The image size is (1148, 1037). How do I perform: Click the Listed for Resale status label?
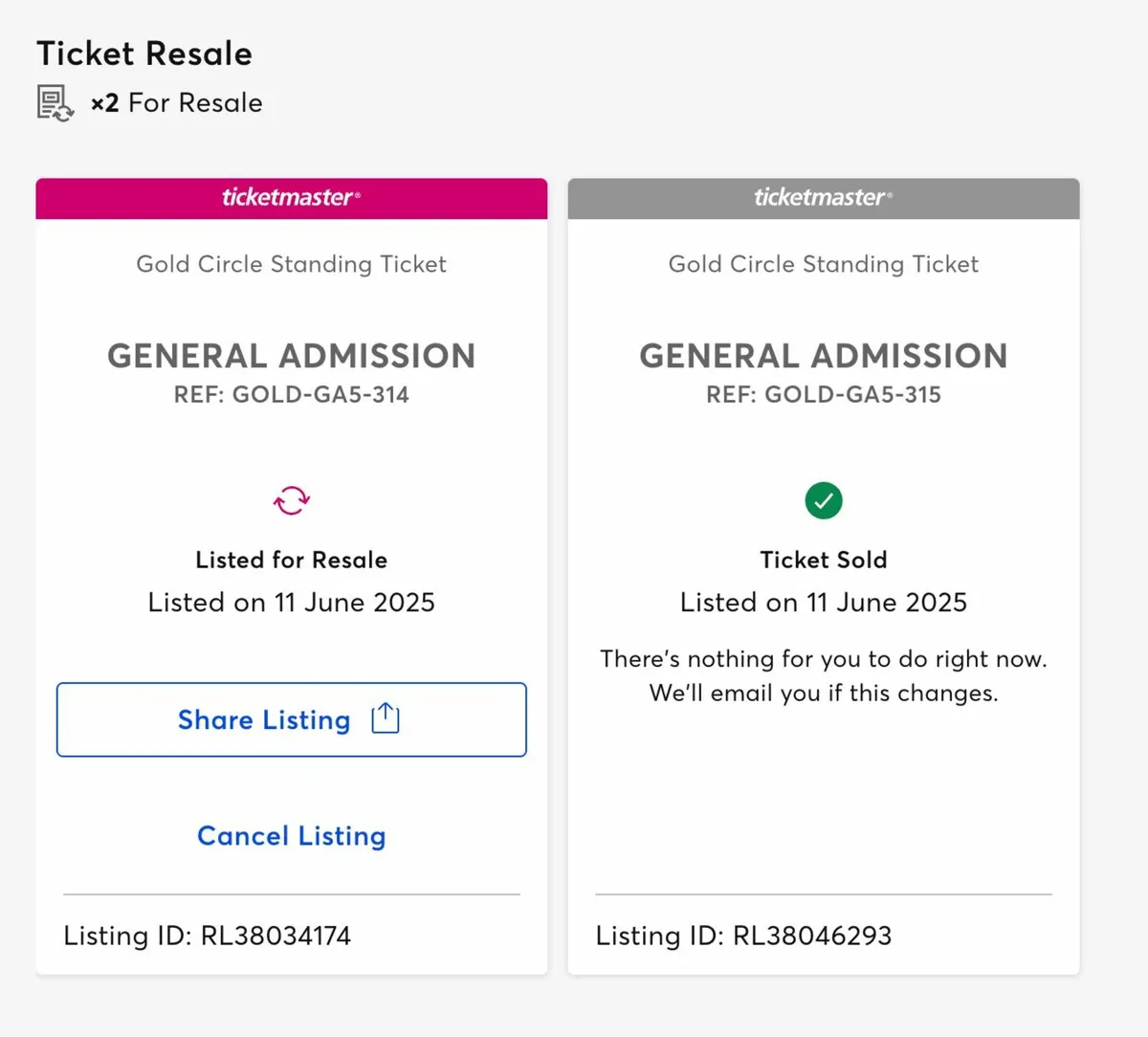[x=292, y=560]
